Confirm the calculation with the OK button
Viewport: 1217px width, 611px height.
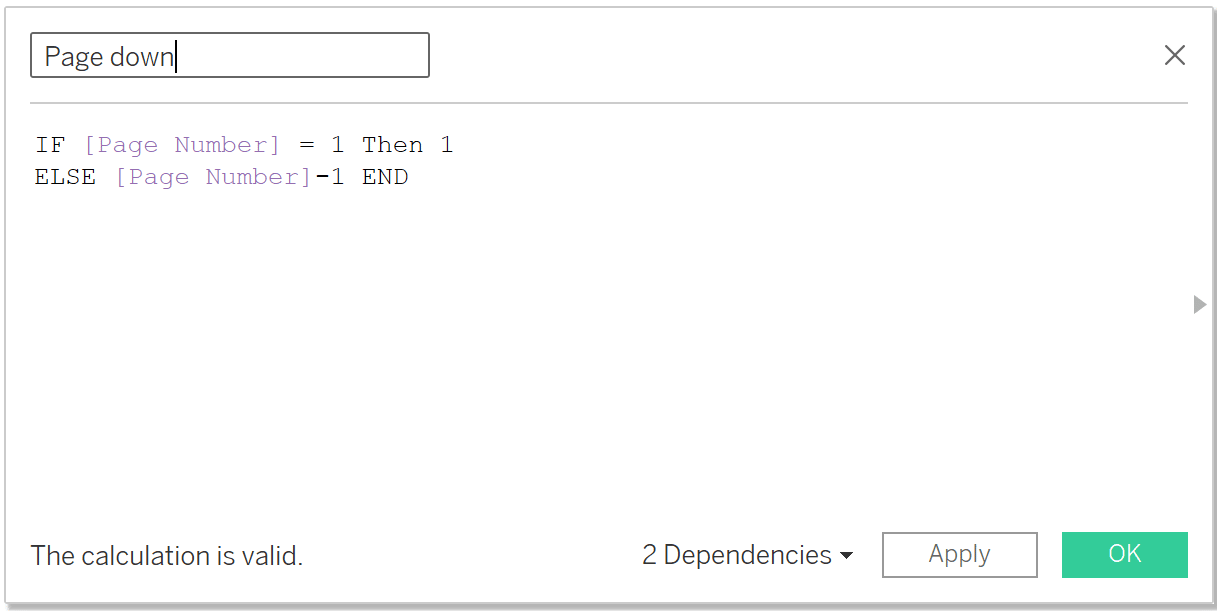click(1124, 554)
